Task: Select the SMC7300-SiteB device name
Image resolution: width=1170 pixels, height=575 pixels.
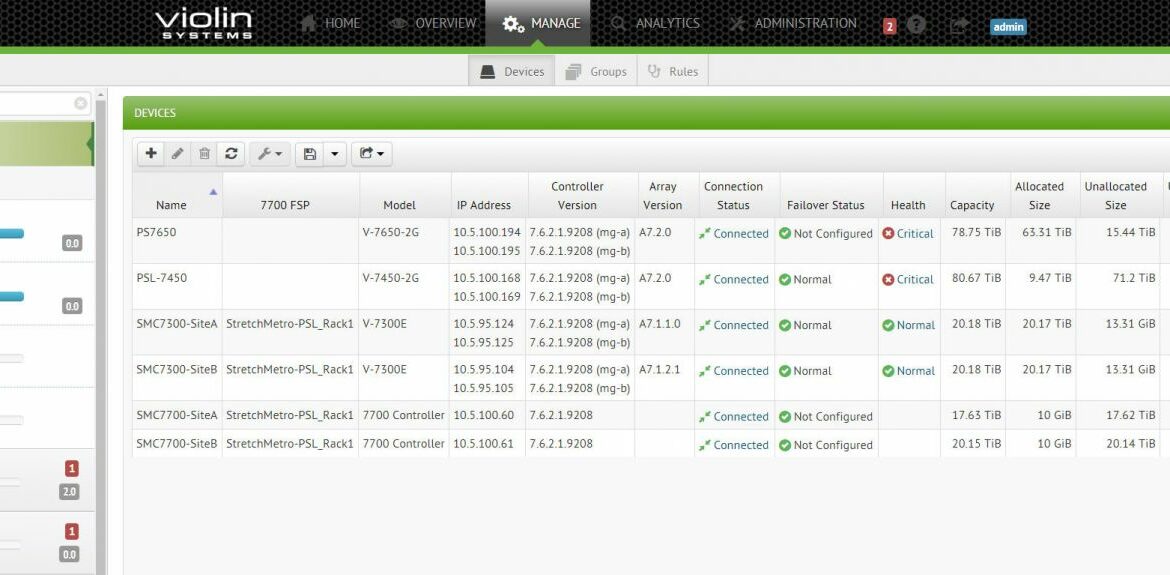Action: 177,370
